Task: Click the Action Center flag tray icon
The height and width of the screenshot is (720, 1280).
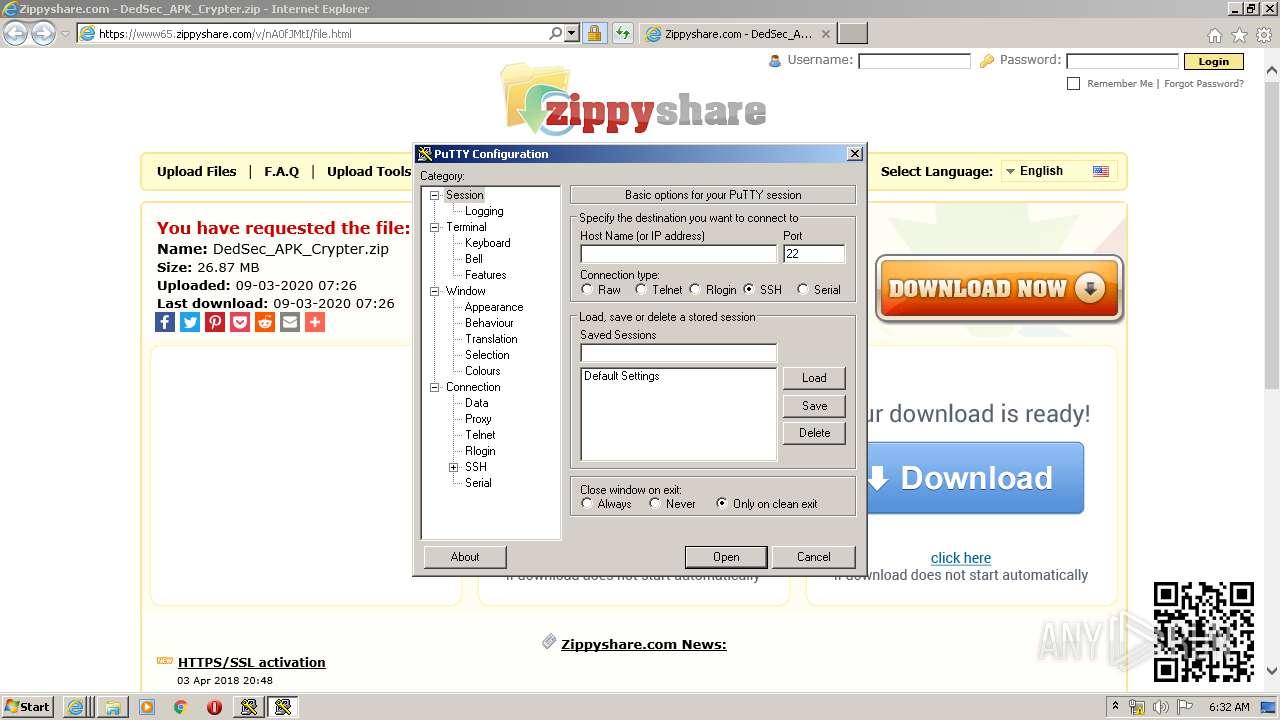Action: point(1184,706)
